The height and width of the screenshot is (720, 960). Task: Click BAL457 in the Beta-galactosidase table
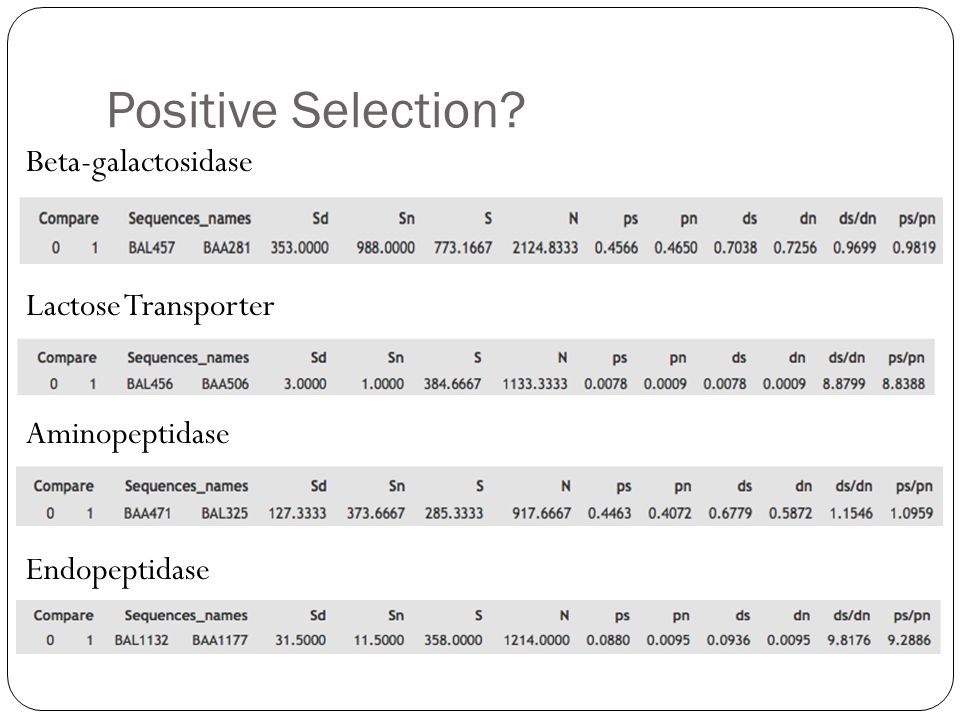click(151, 248)
